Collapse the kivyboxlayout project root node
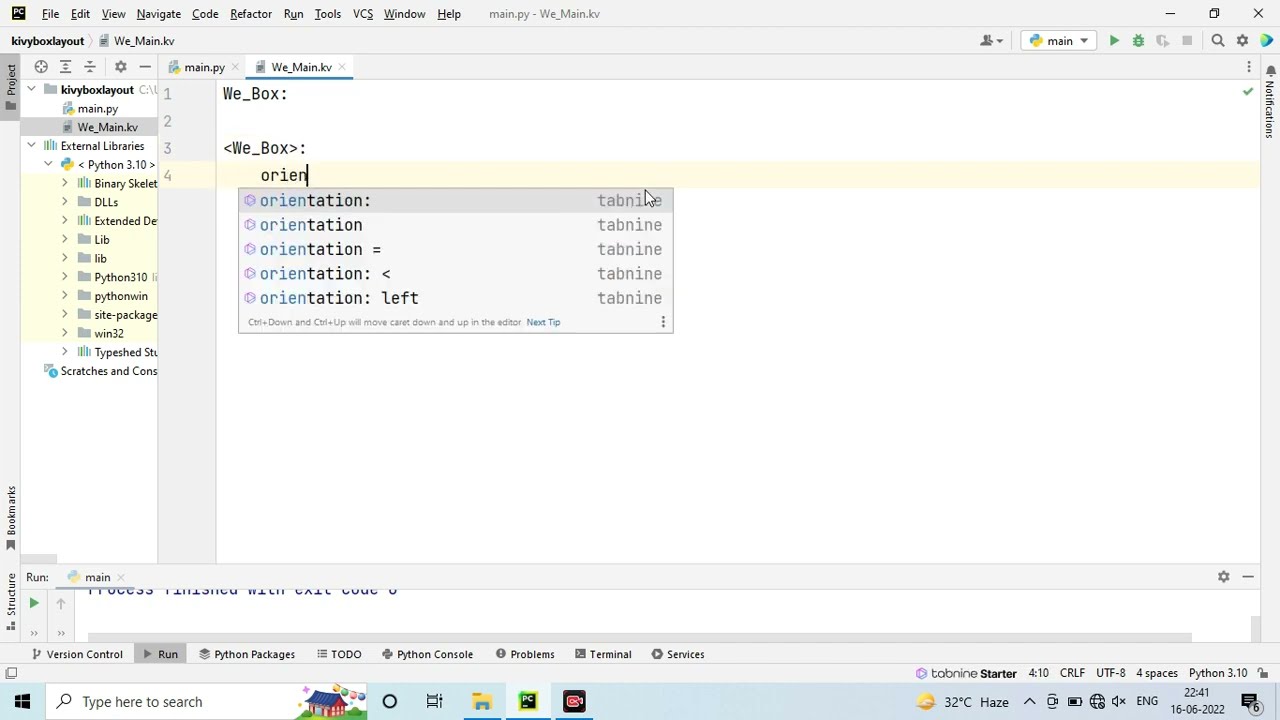This screenshot has width=1280, height=720. pos(32,89)
